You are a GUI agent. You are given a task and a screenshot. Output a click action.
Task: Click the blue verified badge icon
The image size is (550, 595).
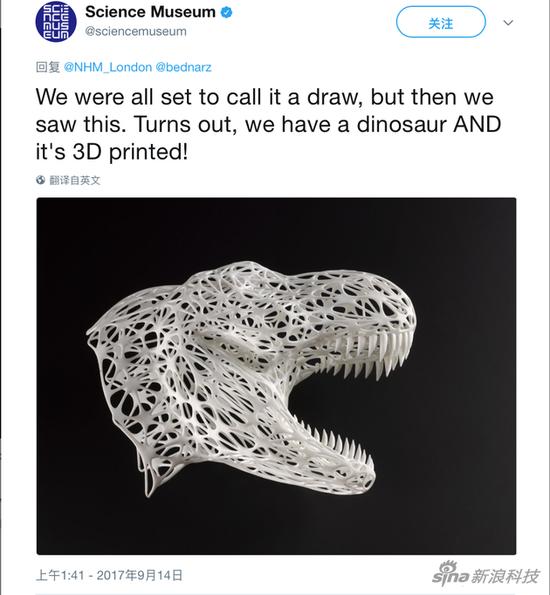click(227, 13)
